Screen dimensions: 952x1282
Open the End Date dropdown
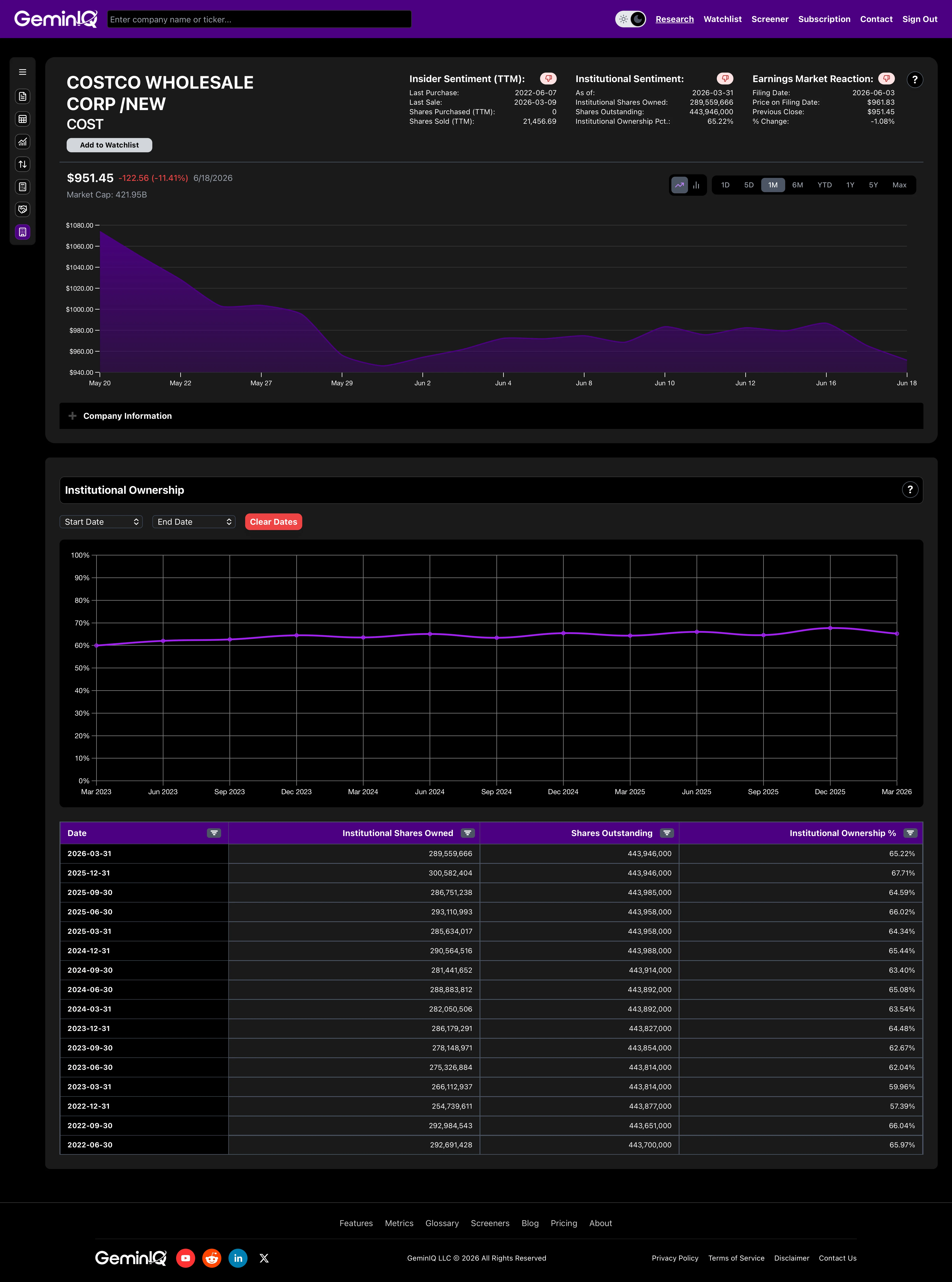click(x=194, y=522)
